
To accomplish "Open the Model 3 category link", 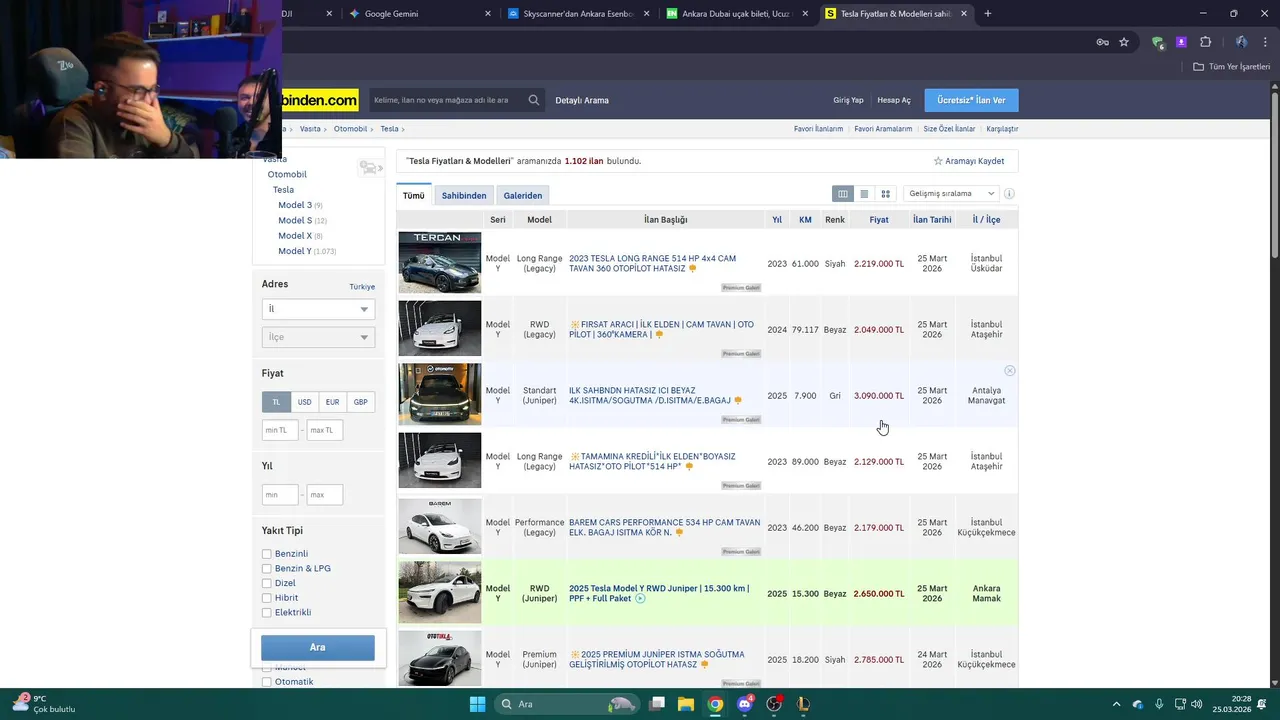I will (295, 205).
